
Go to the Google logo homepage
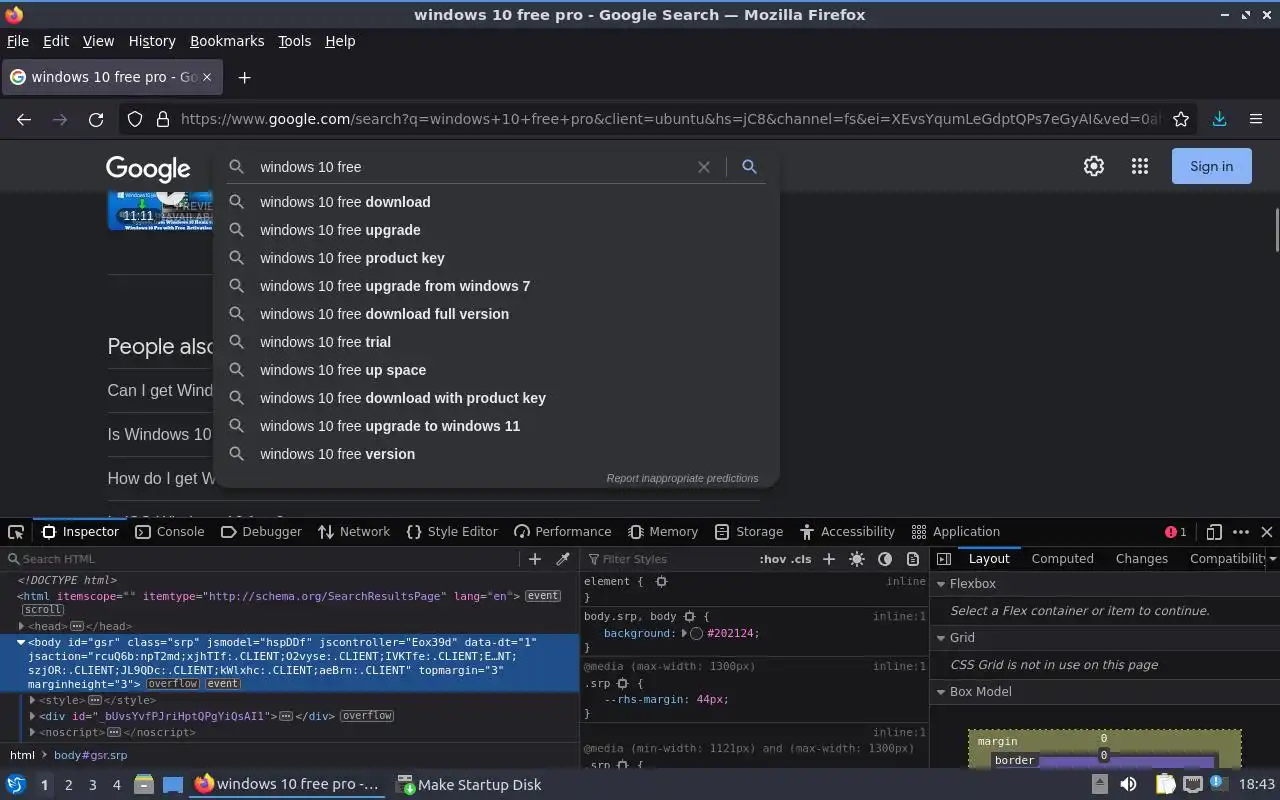(x=148, y=168)
